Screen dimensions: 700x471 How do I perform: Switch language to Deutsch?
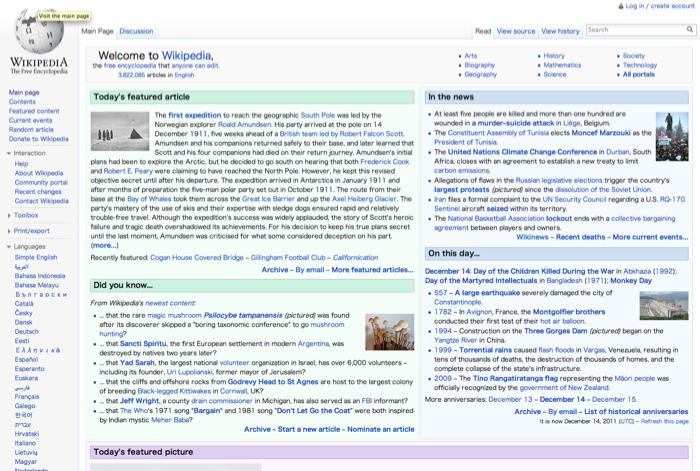(27, 332)
